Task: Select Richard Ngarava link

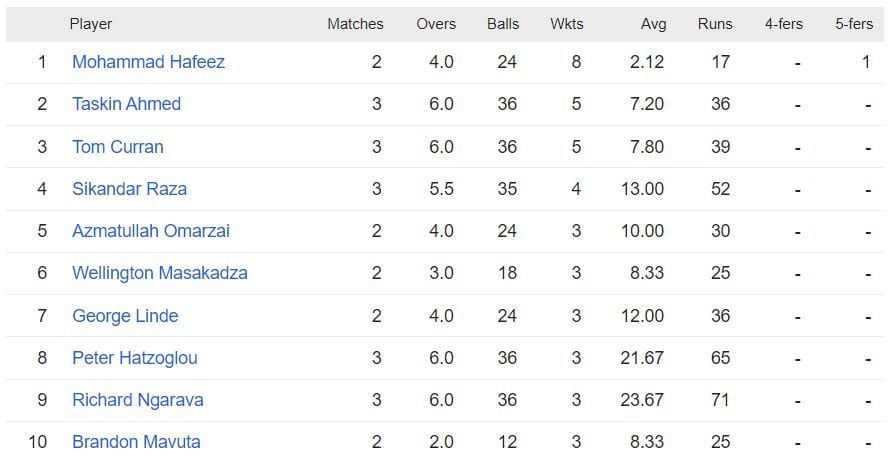Action: pos(137,400)
